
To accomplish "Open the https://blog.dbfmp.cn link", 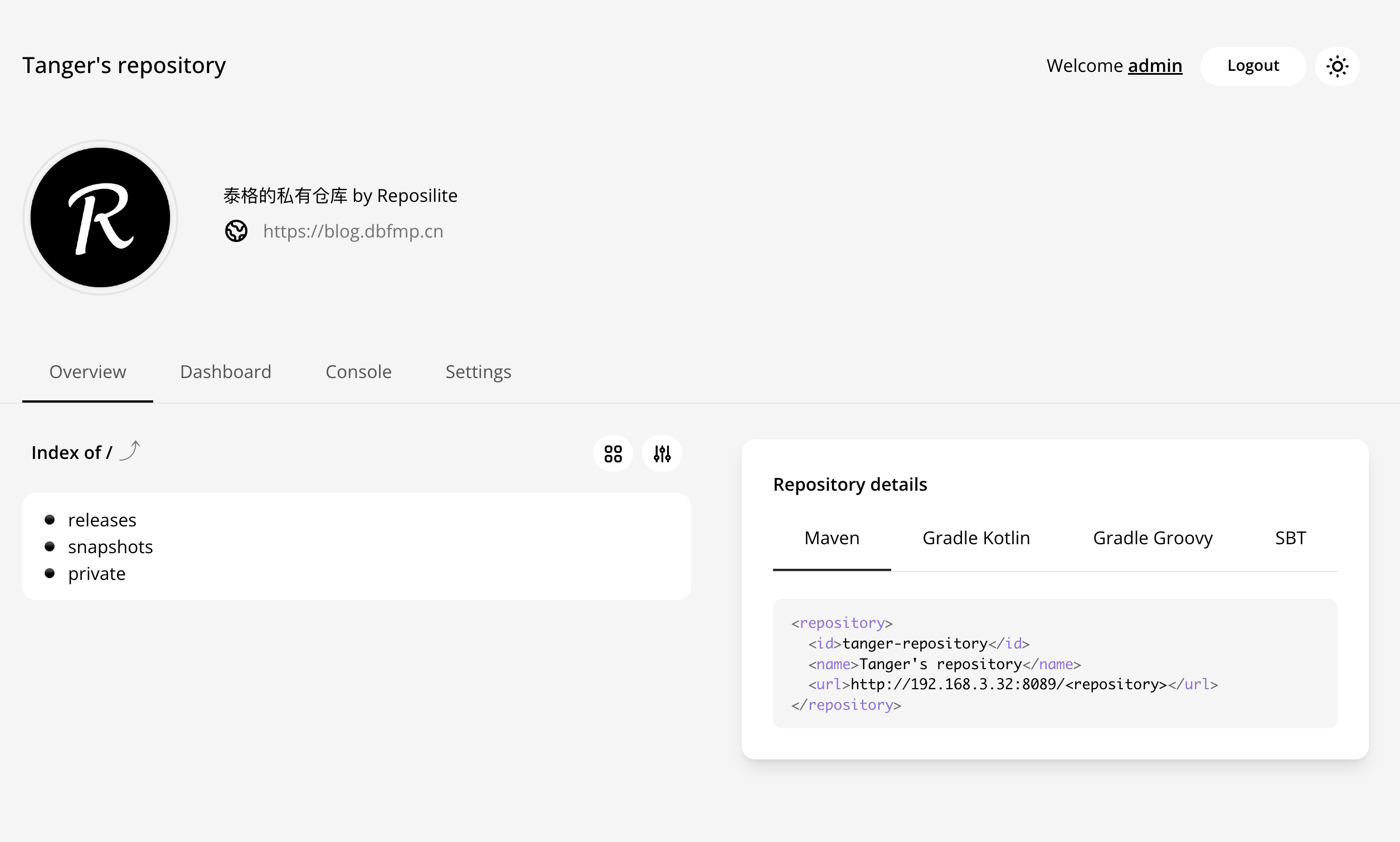I will point(353,231).
